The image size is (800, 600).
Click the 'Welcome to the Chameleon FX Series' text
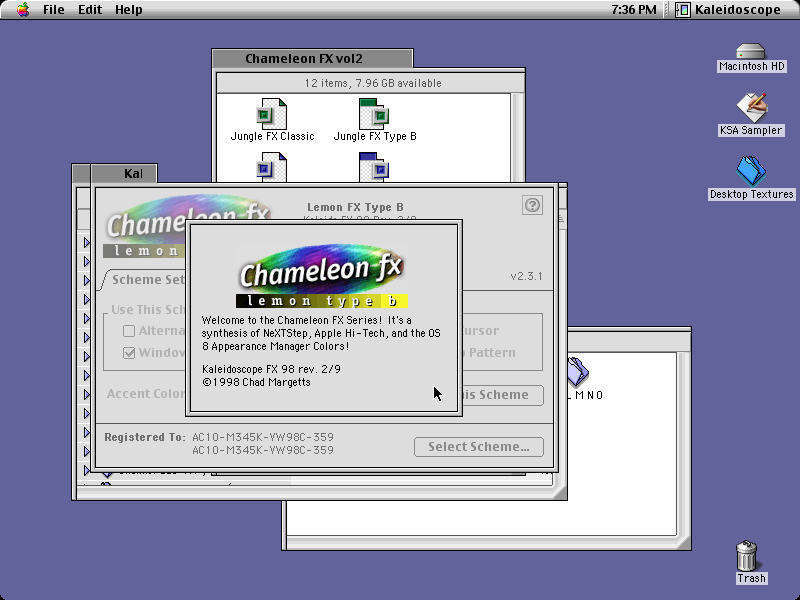tap(321, 333)
